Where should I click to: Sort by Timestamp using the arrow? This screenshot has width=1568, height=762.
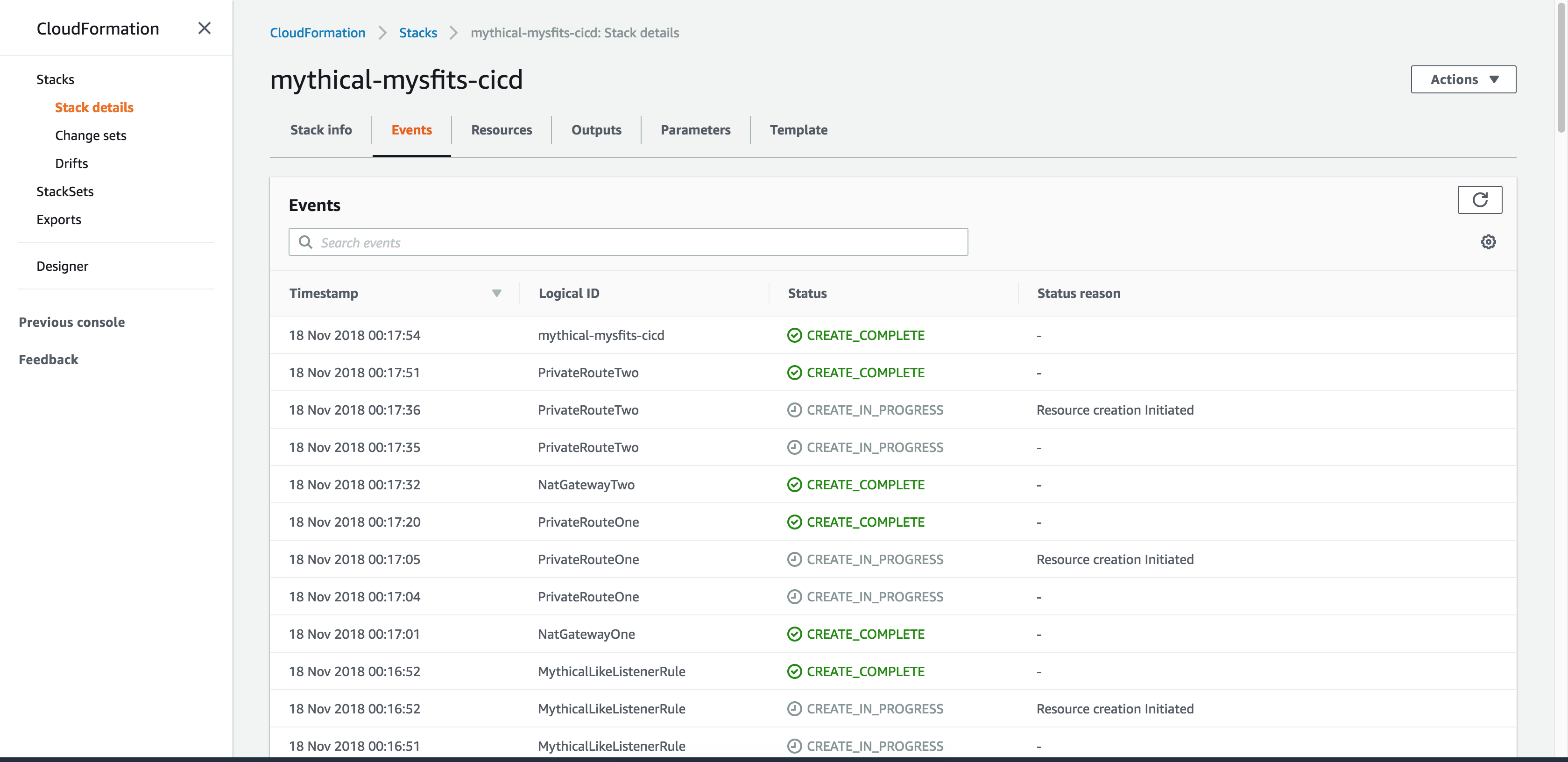(497, 293)
